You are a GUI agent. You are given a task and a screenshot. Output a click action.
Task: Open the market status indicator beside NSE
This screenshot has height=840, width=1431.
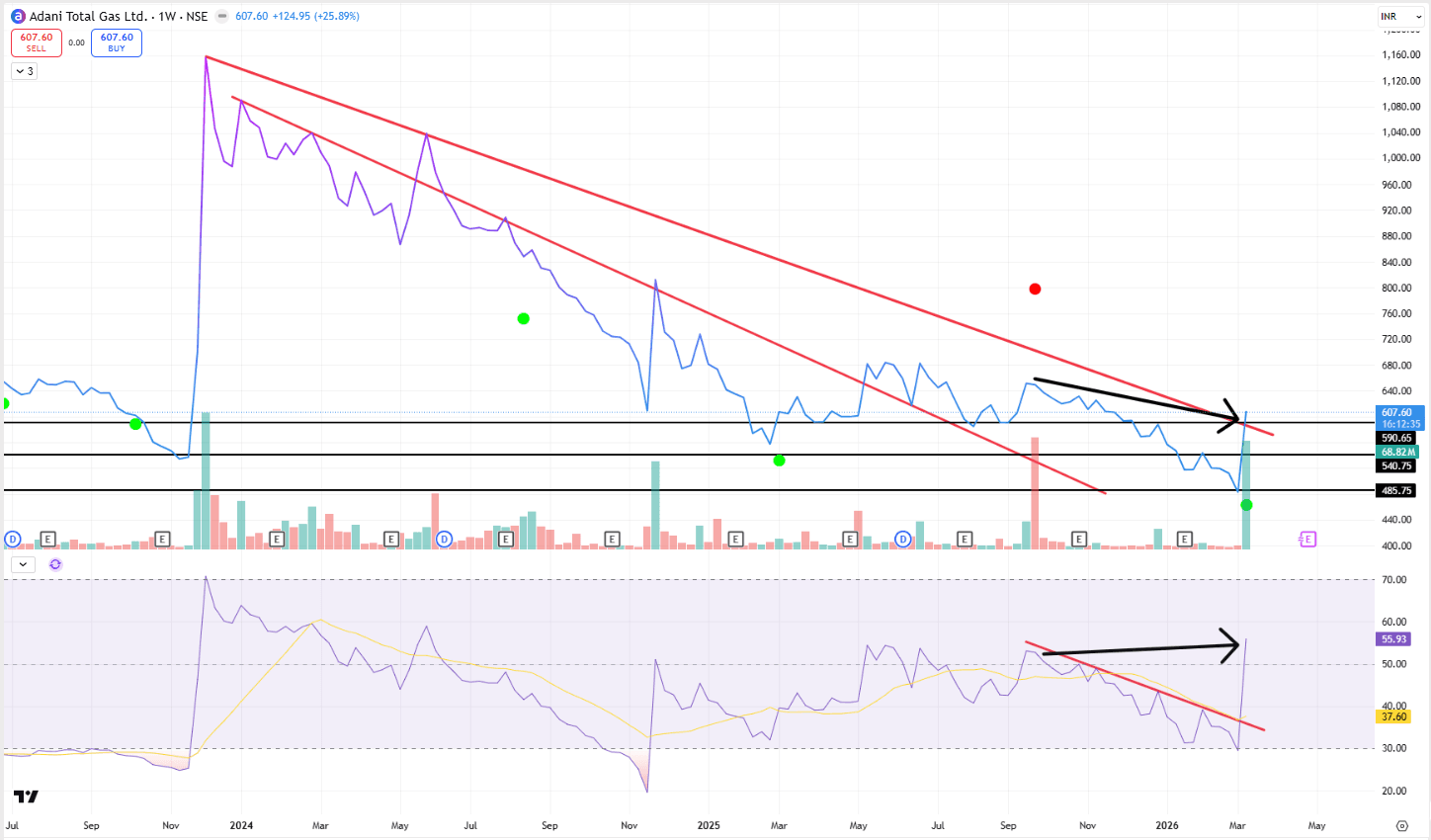(221, 17)
